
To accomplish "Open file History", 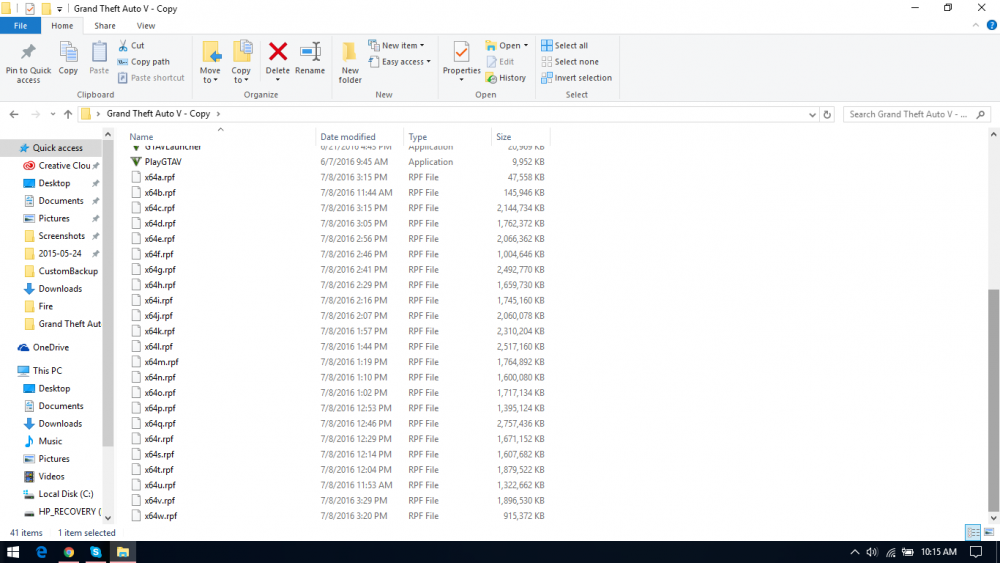I will point(506,78).
